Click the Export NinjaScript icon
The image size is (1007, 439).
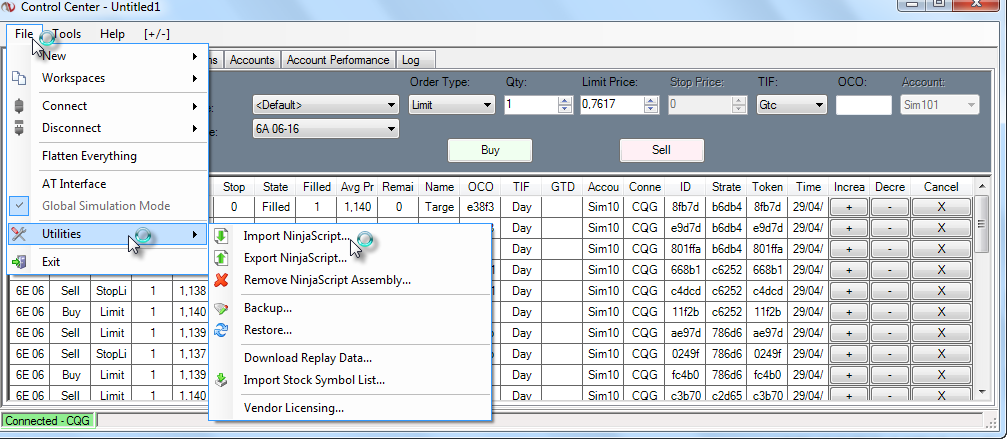[x=221, y=258]
